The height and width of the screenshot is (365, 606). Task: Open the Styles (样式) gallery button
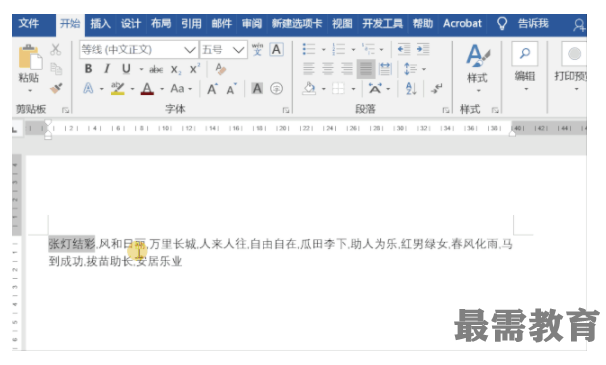point(478,68)
